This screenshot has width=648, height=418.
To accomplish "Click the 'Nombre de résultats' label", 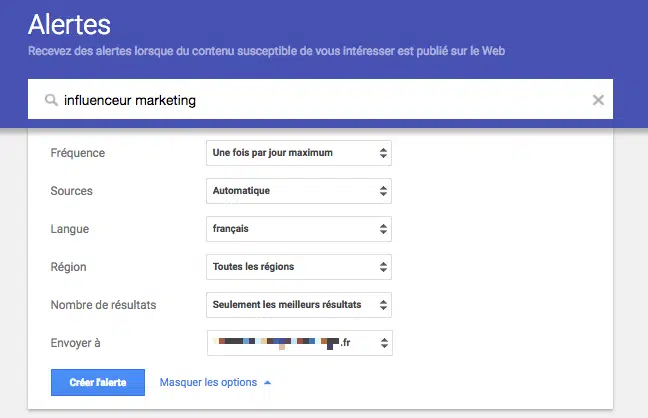I will pos(103,305).
